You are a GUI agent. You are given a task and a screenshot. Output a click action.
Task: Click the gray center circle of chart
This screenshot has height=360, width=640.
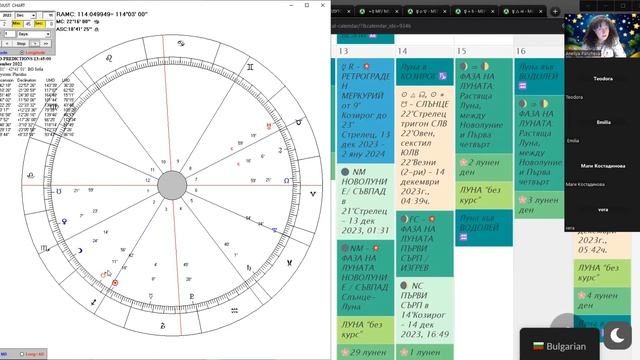(172, 185)
